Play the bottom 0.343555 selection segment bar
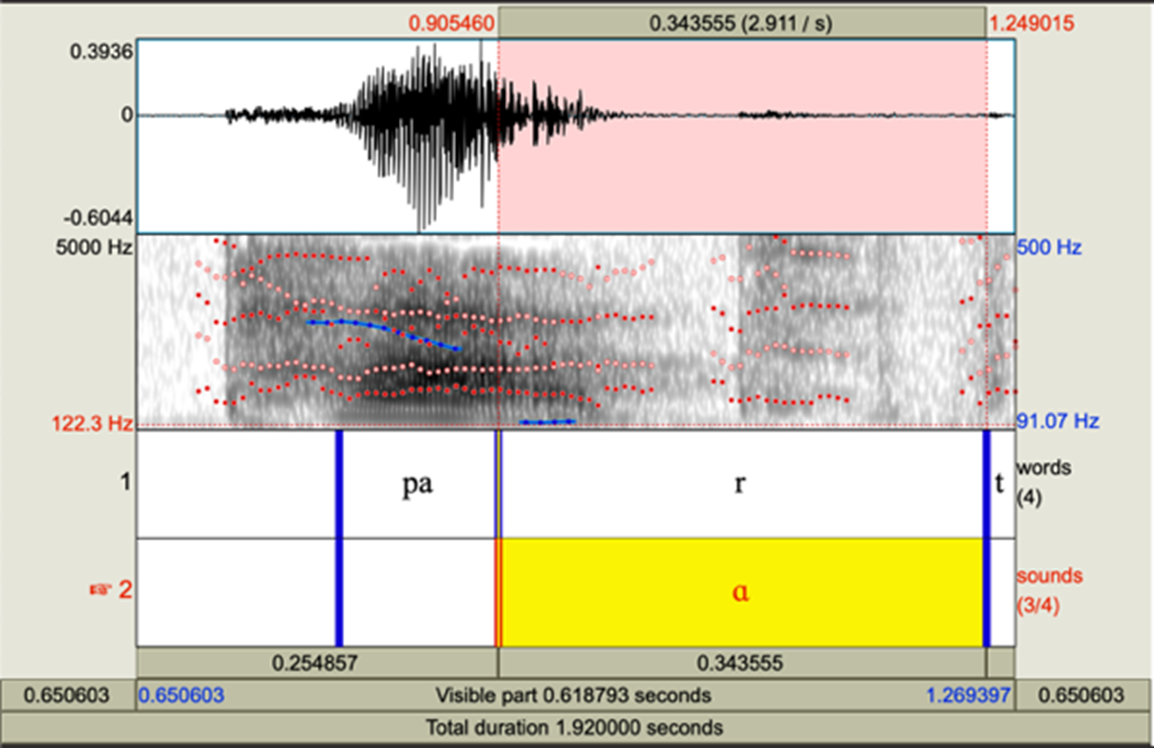This screenshot has width=1154, height=748. 741,662
